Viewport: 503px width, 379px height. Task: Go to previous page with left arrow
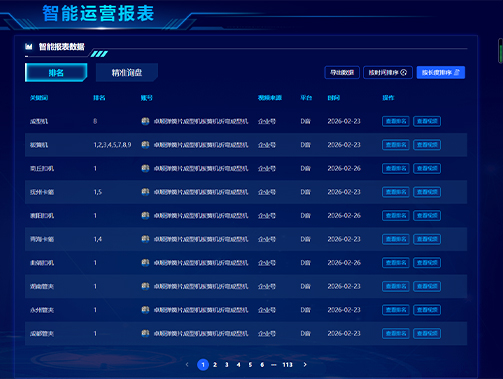tap(187, 365)
